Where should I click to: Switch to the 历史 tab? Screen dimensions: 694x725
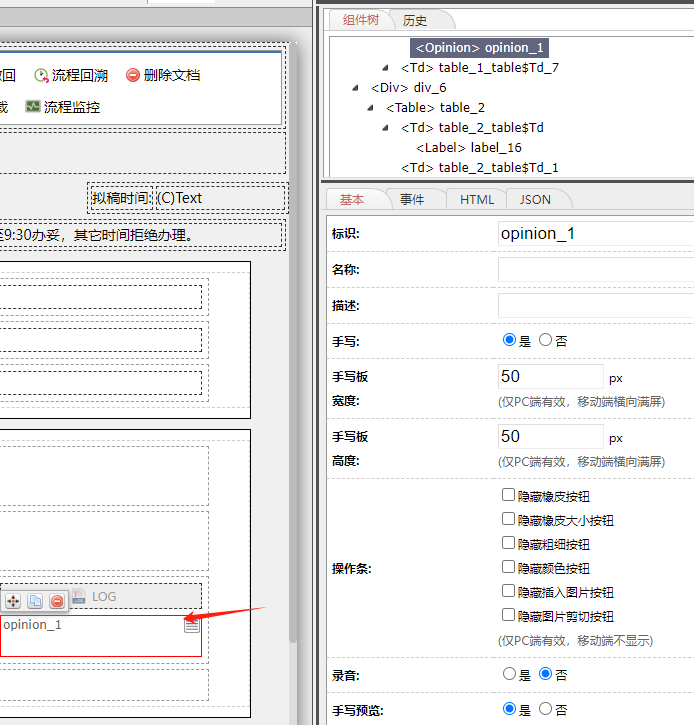click(415, 20)
